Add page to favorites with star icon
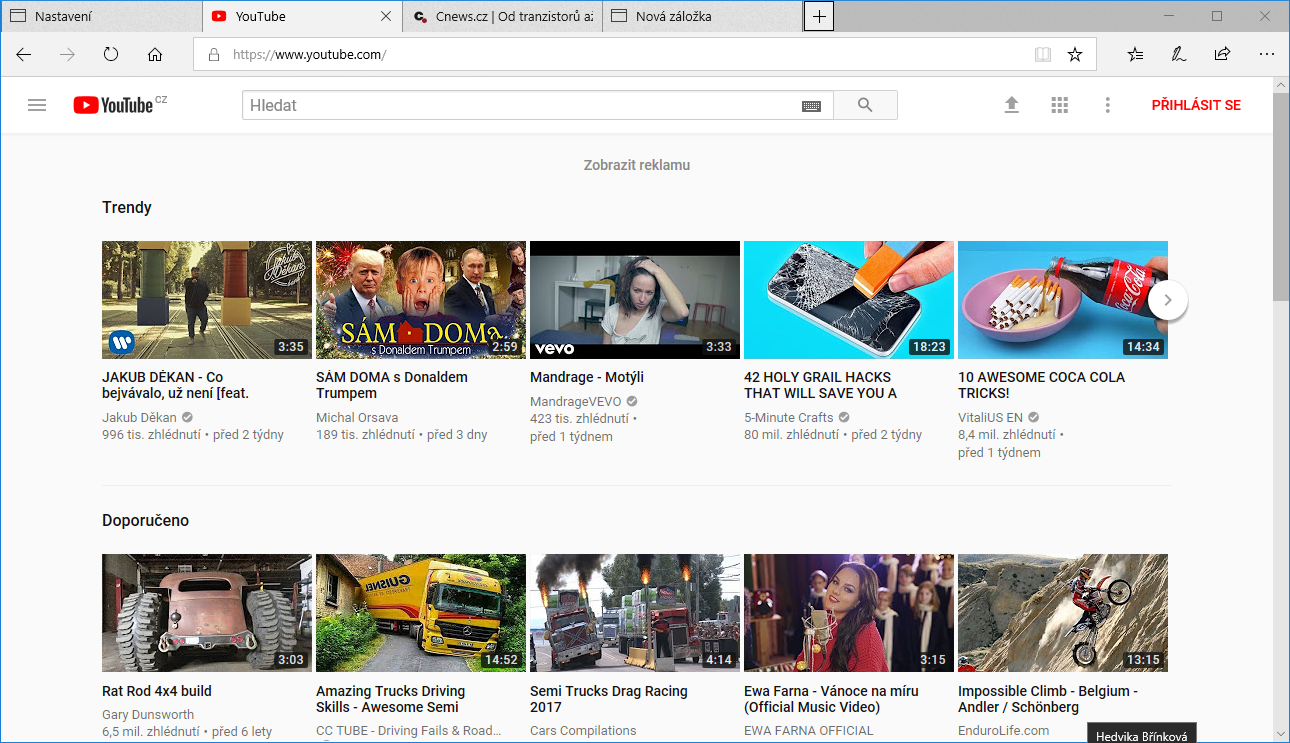The width and height of the screenshot is (1290, 743). pyautogui.click(x=1075, y=55)
